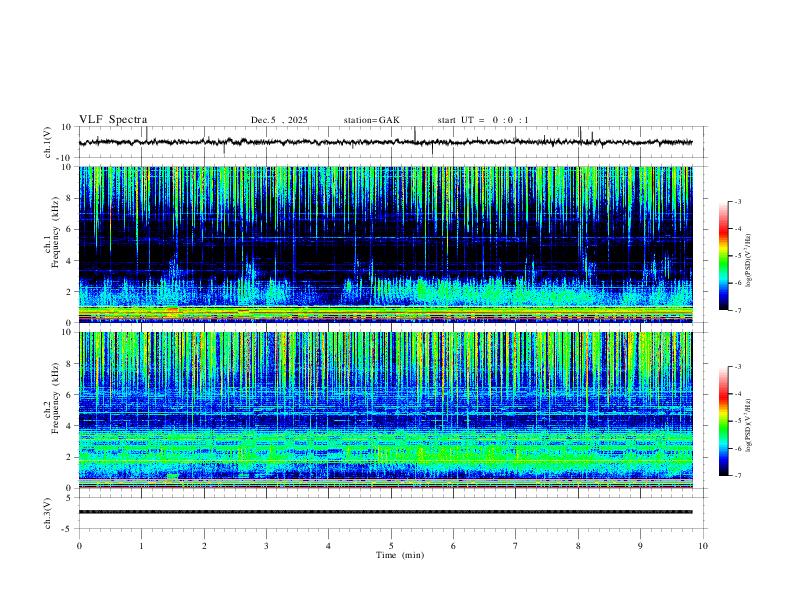This screenshot has width=792, height=612.
Task: Click the "-7" tick on ch.2 color bar
Action: coord(738,476)
